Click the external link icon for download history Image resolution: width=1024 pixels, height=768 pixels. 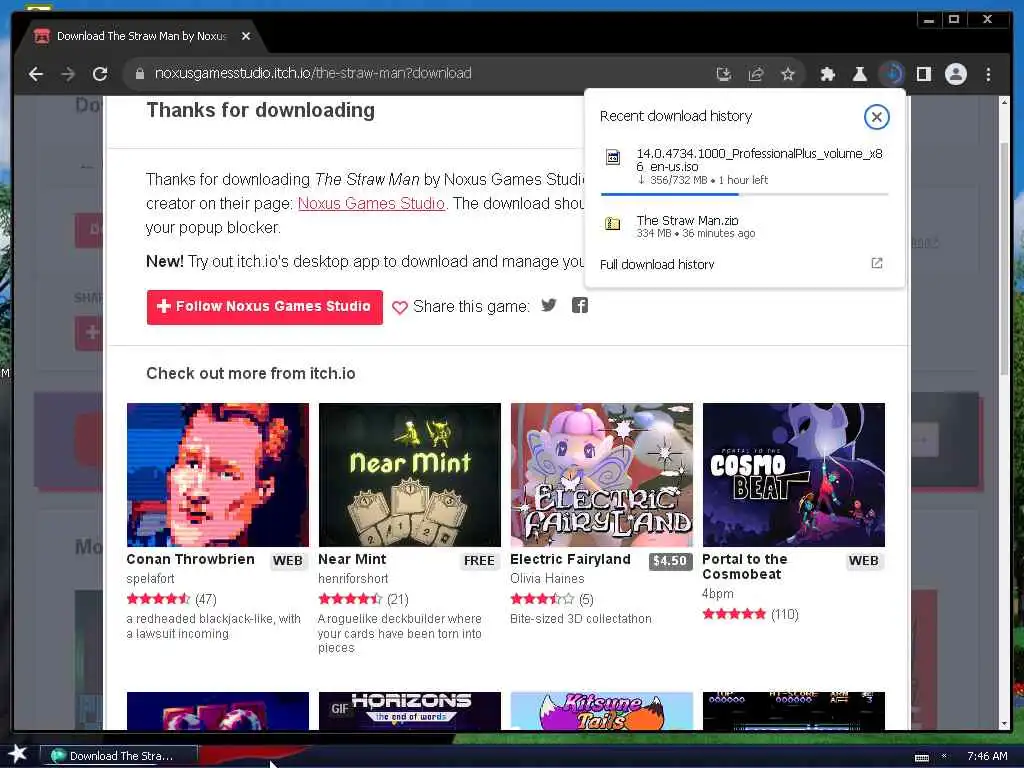[876, 263]
